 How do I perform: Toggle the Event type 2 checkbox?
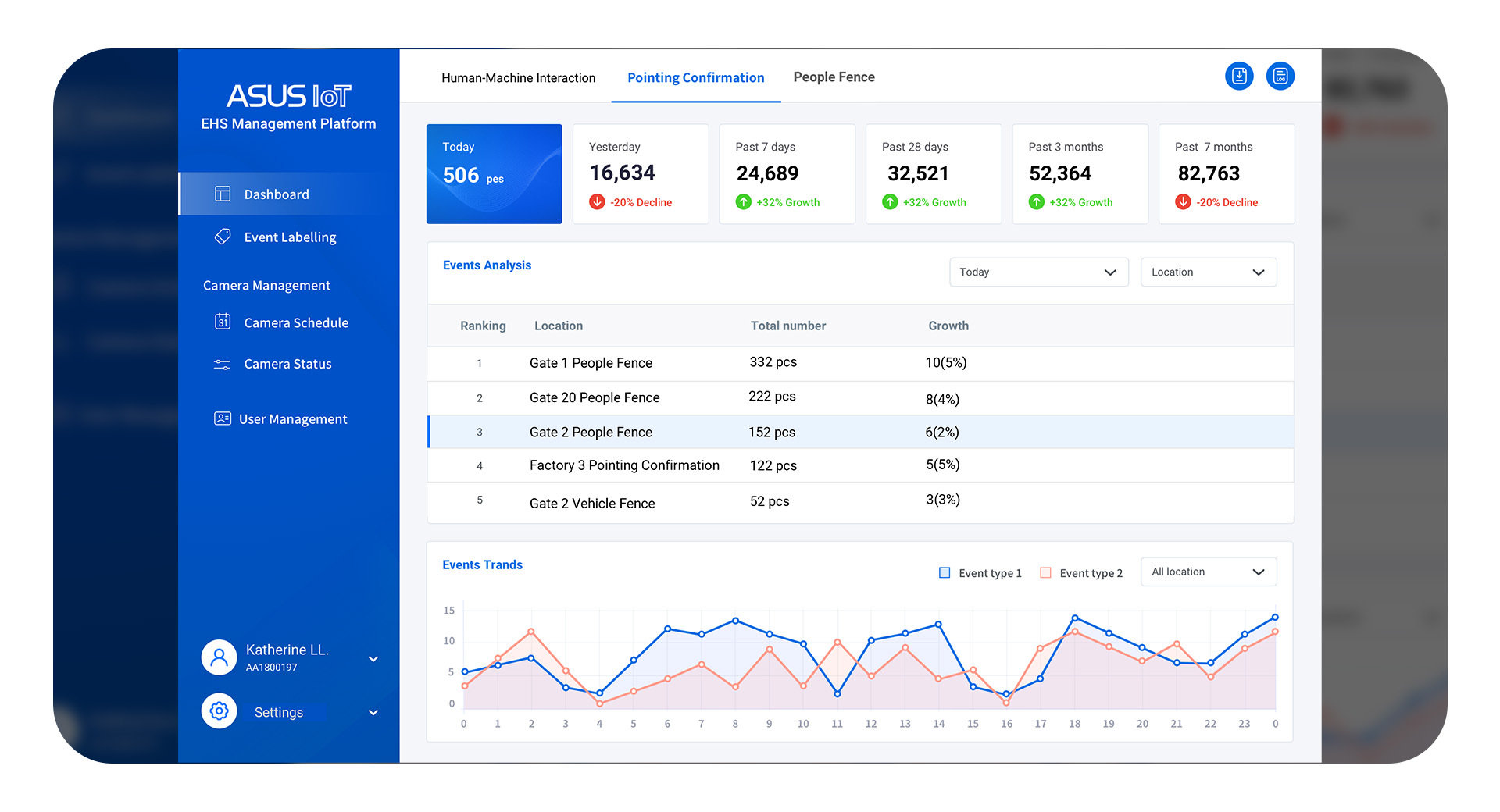point(1045,572)
